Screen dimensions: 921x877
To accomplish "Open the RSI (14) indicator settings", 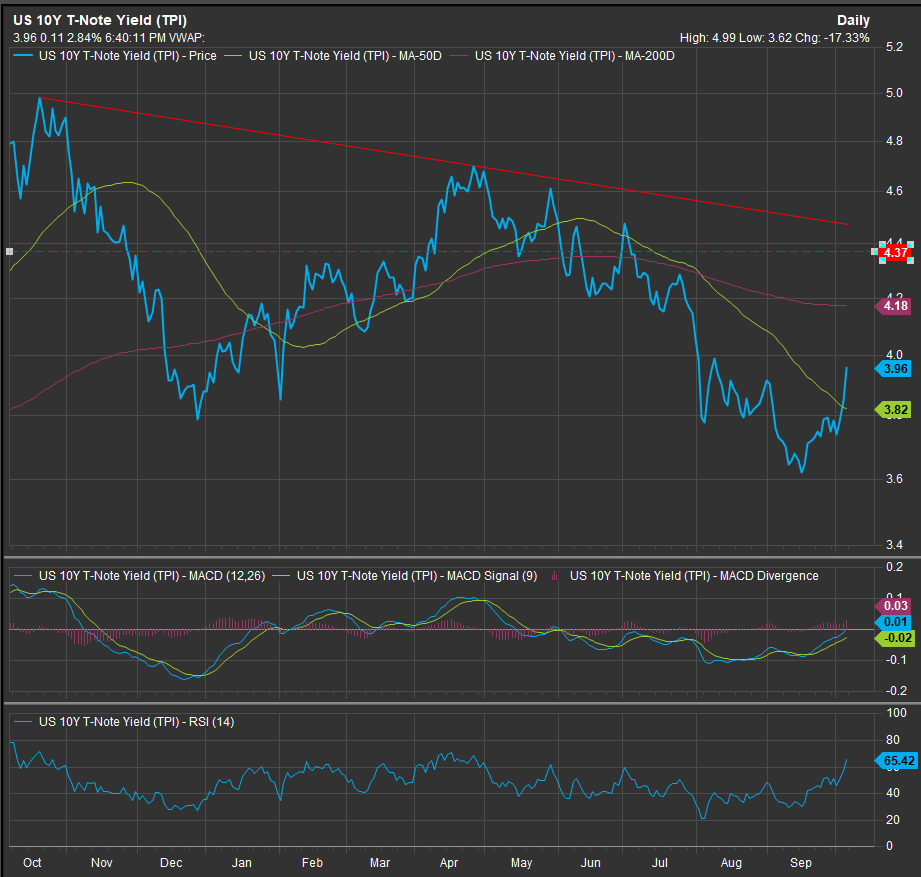I will click(x=136, y=721).
